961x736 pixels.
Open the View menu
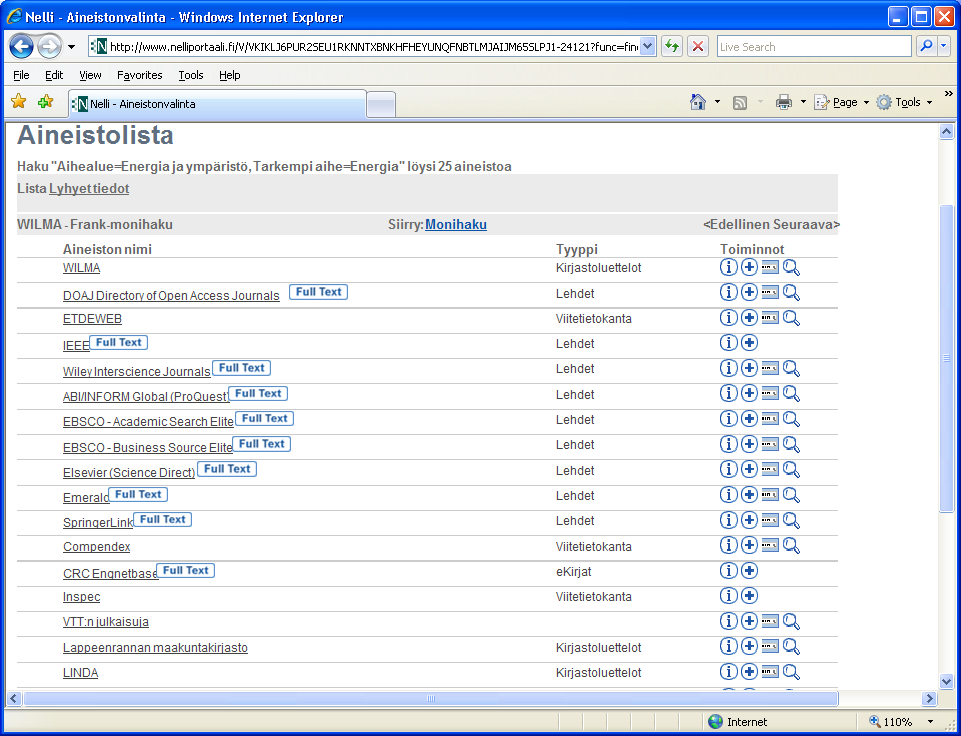90,75
